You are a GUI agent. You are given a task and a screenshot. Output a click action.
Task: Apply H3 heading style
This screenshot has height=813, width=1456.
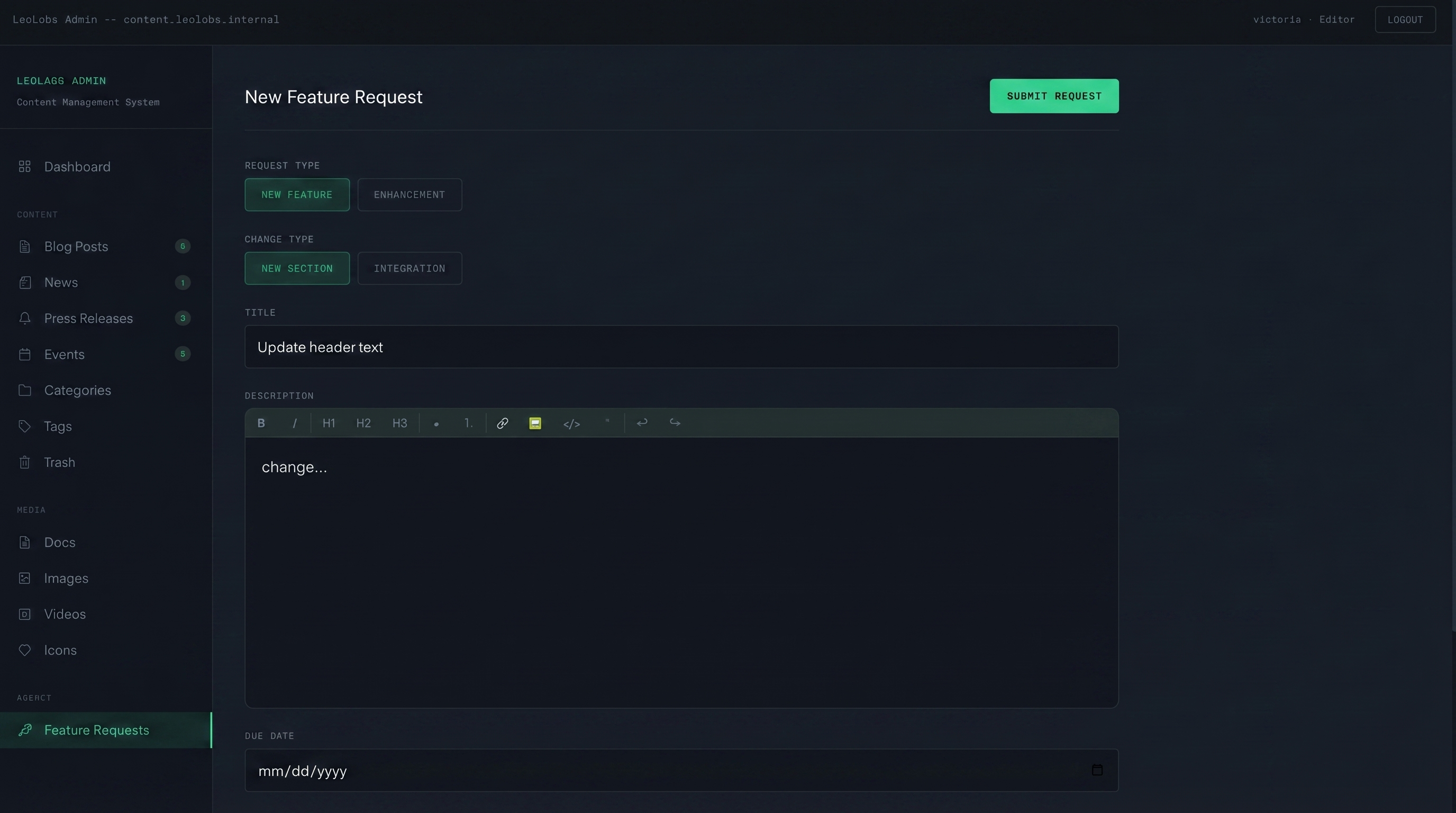399,423
